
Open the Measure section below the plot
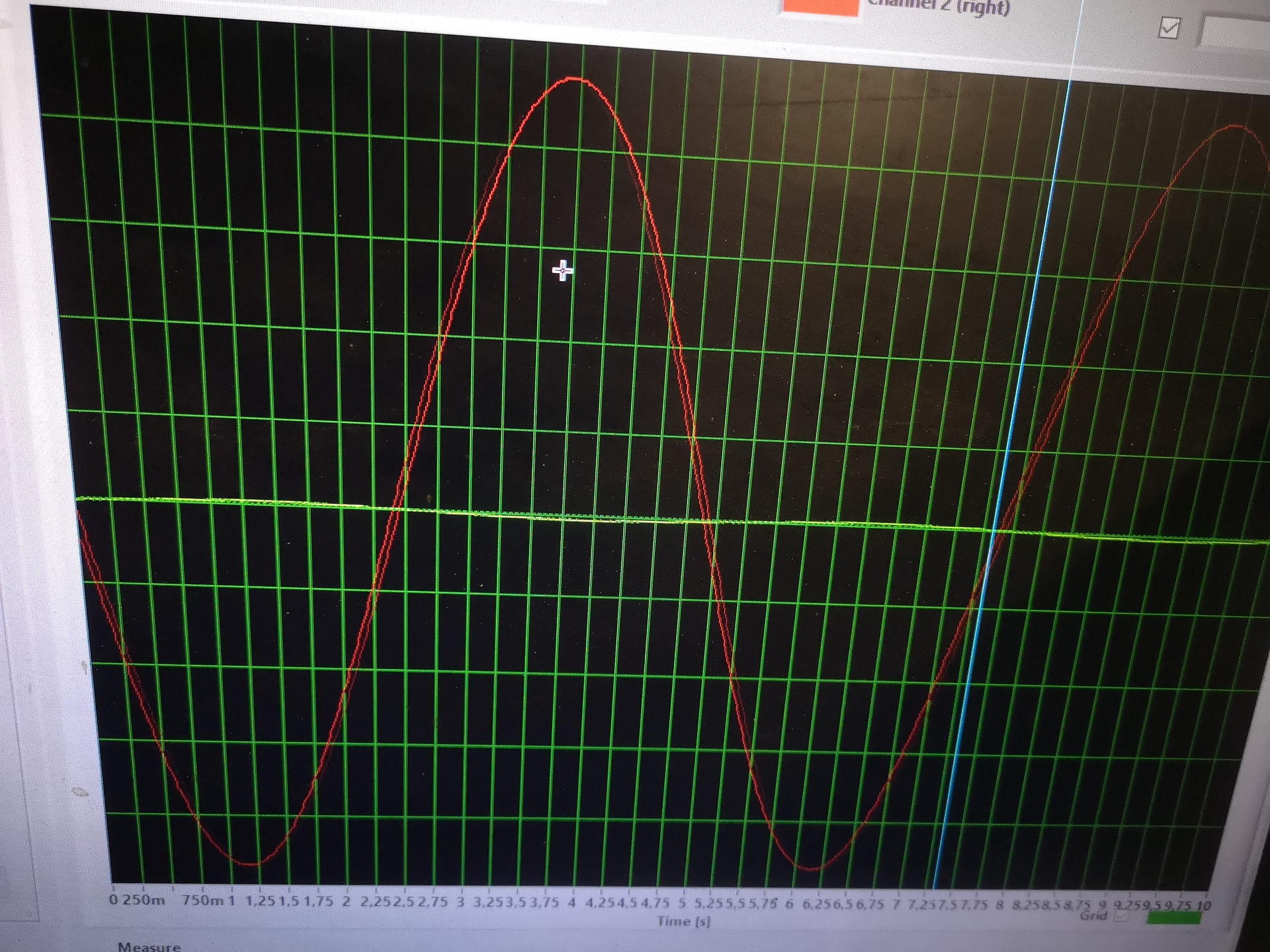click(149, 946)
